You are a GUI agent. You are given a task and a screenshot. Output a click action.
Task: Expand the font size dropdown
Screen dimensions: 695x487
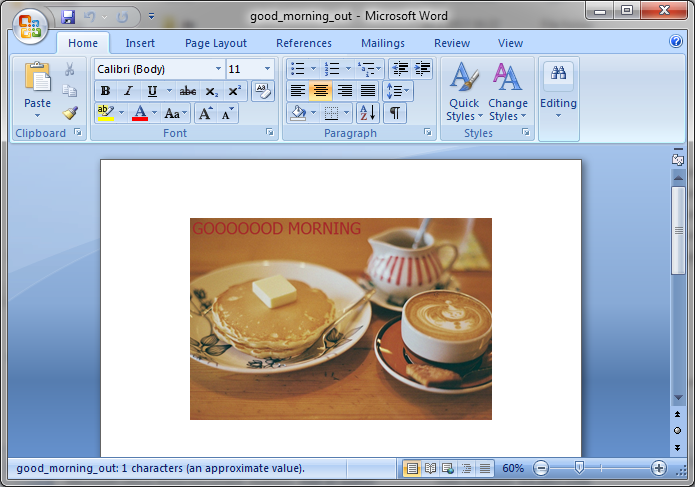point(267,69)
